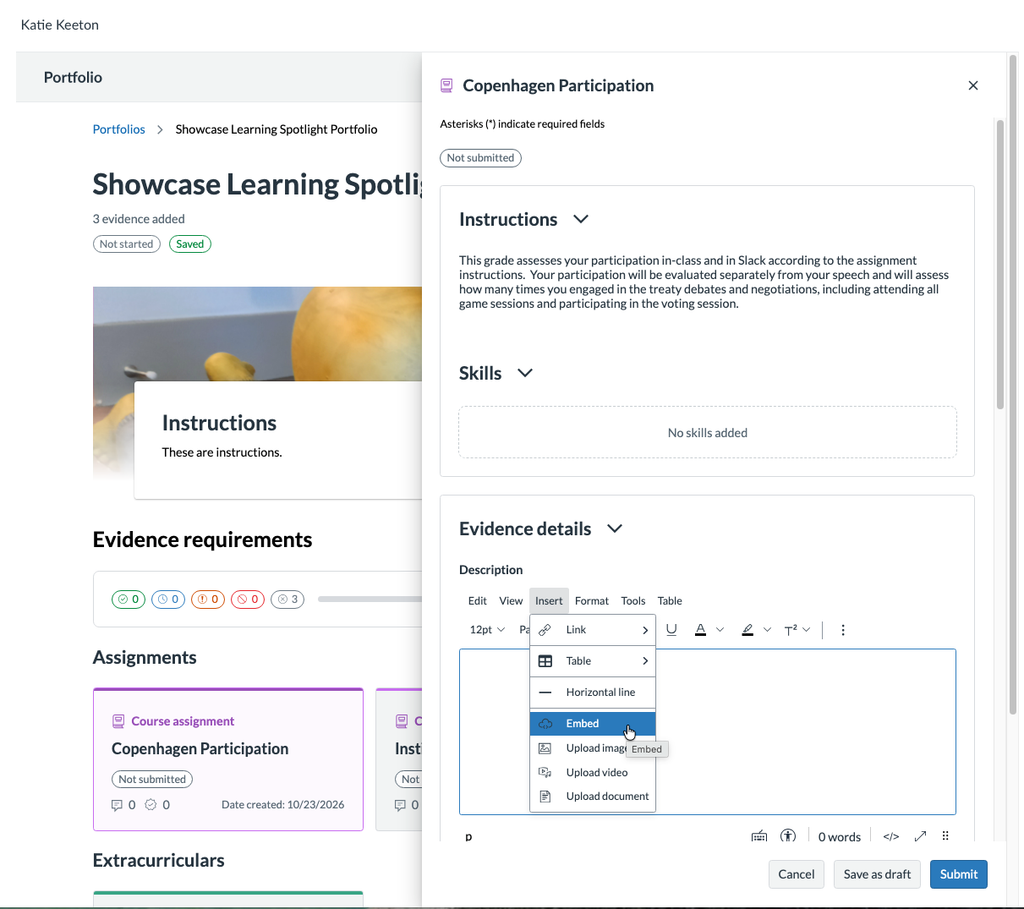Click the green check status count badge

point(128,599)
